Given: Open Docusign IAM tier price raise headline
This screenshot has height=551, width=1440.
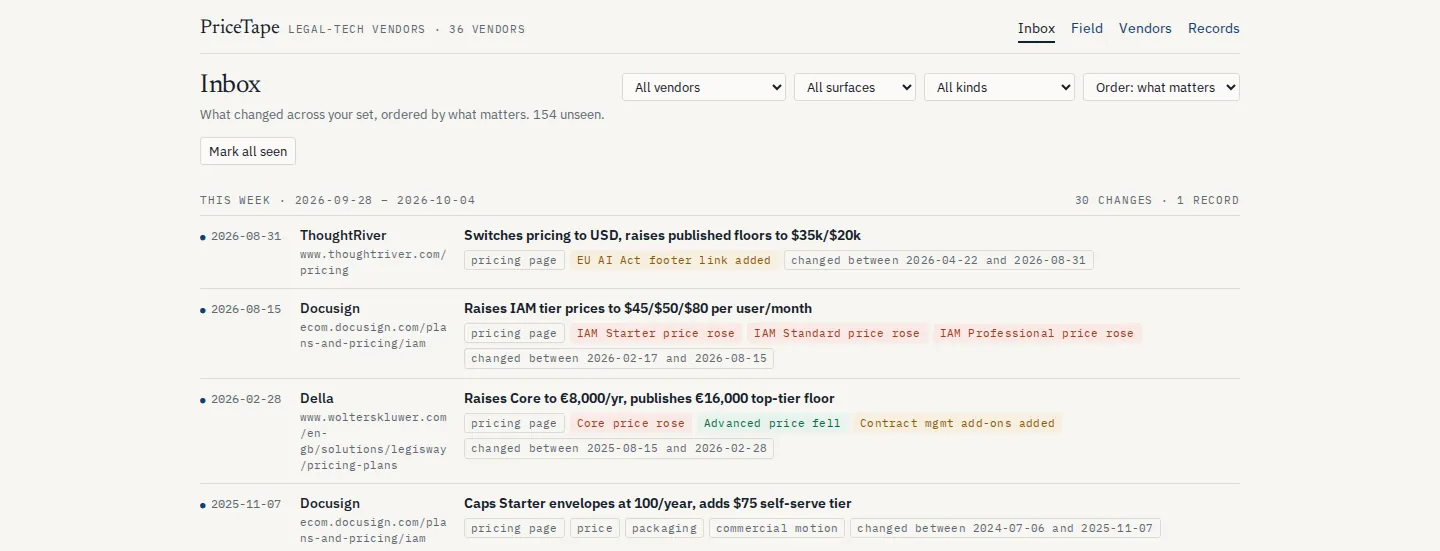Looking at the screenshot, I should pyautogui.click(x=638, y=308).
